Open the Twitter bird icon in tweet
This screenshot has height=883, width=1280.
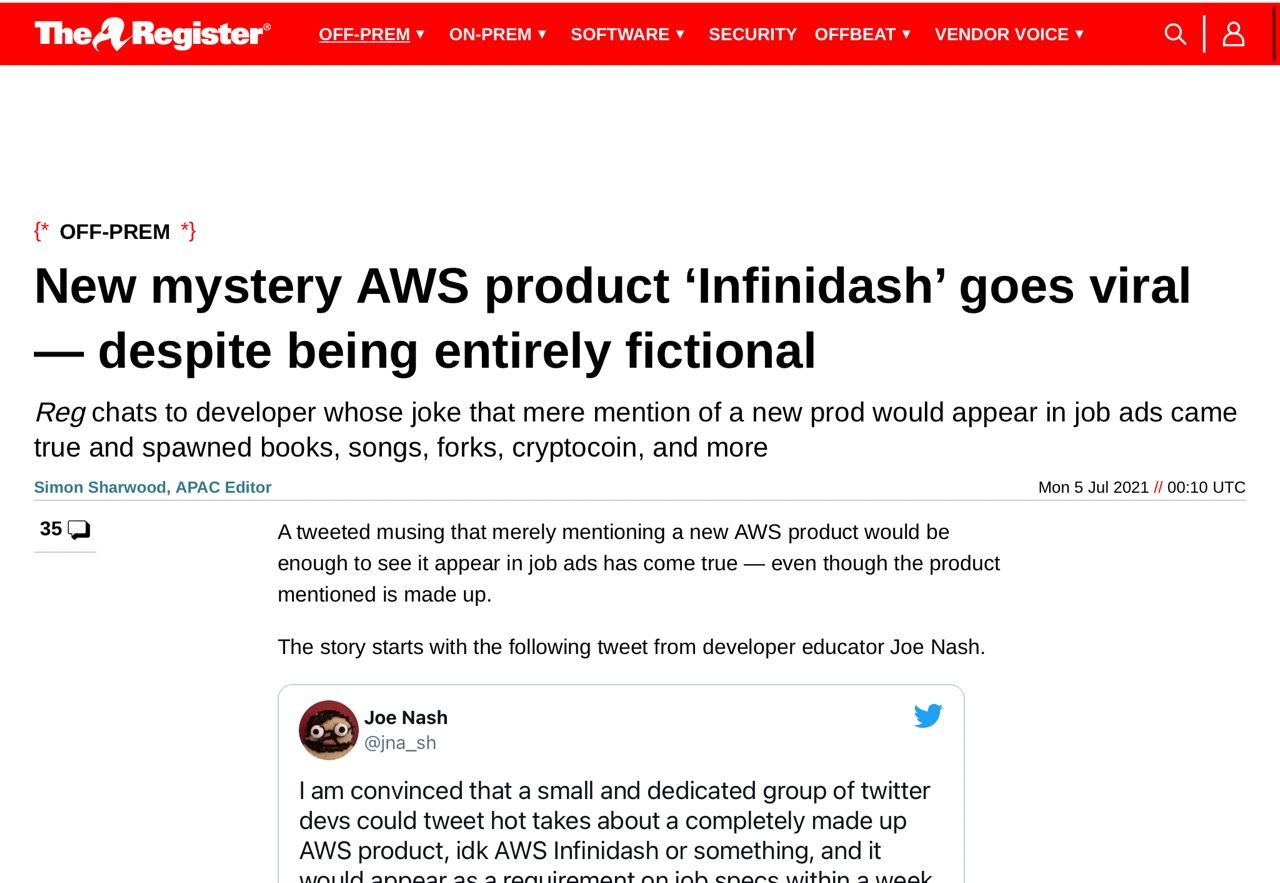point(928,716)
